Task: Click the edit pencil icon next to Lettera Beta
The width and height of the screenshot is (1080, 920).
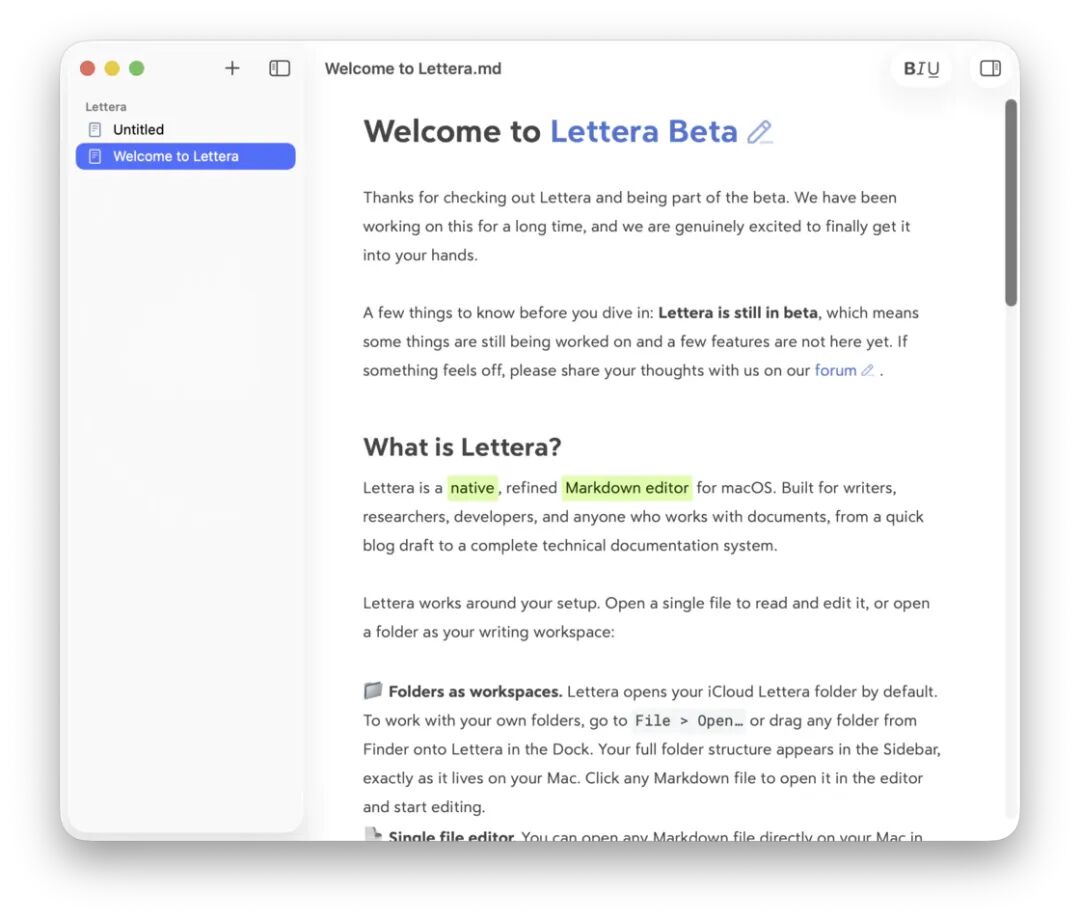Action: [760, 132]
